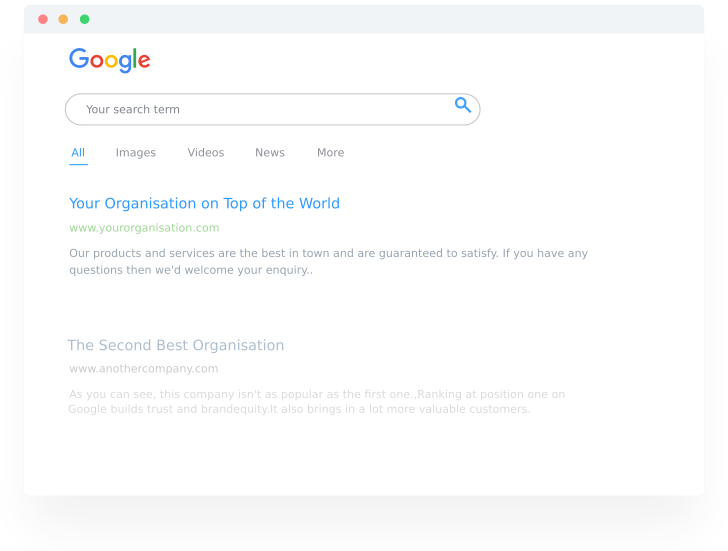Click the blue magnifying glass search icon
The image size is (728, 551).
(462, 105)
